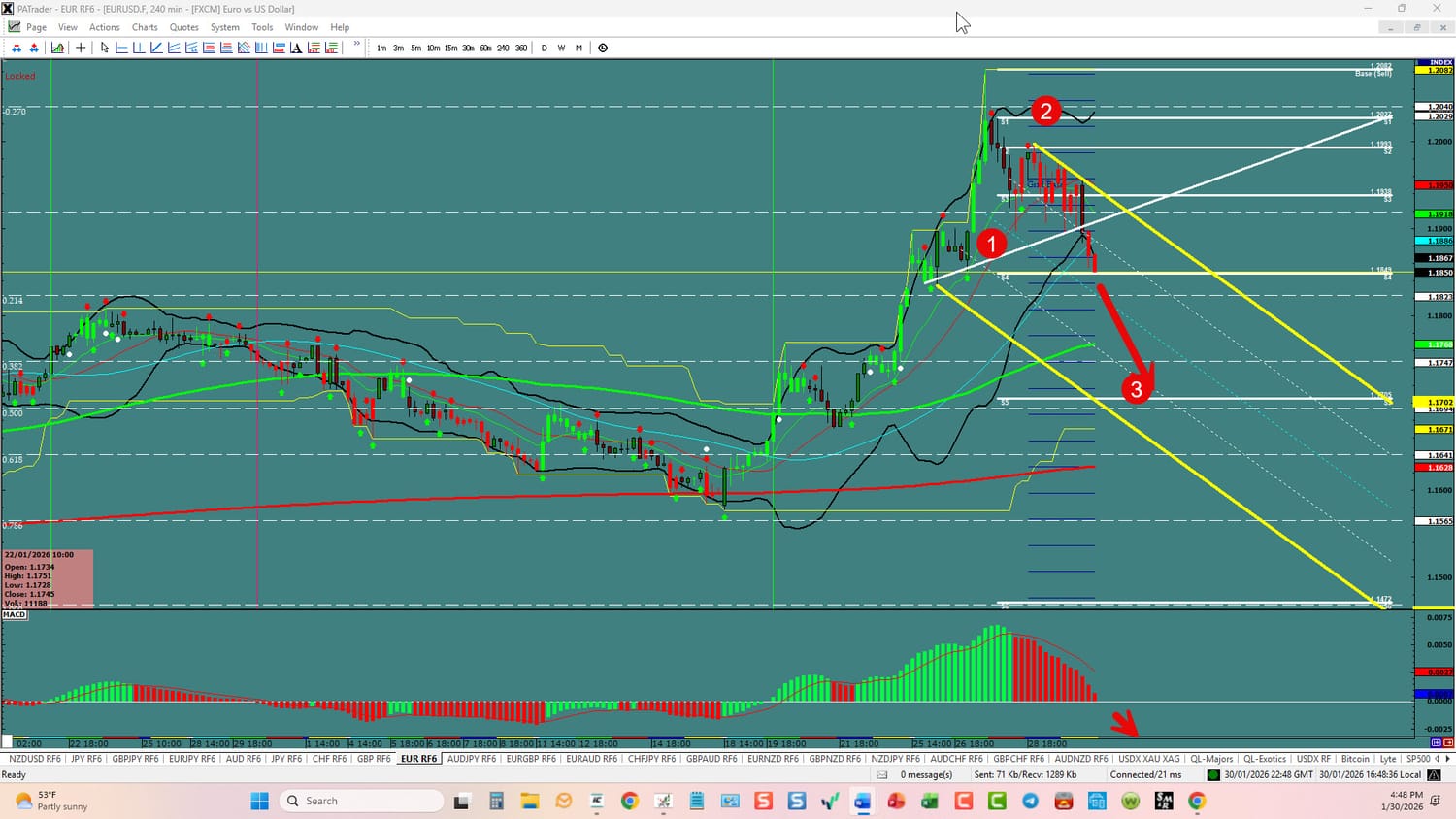
Task: Open the System menu
Action: [225, 27]
